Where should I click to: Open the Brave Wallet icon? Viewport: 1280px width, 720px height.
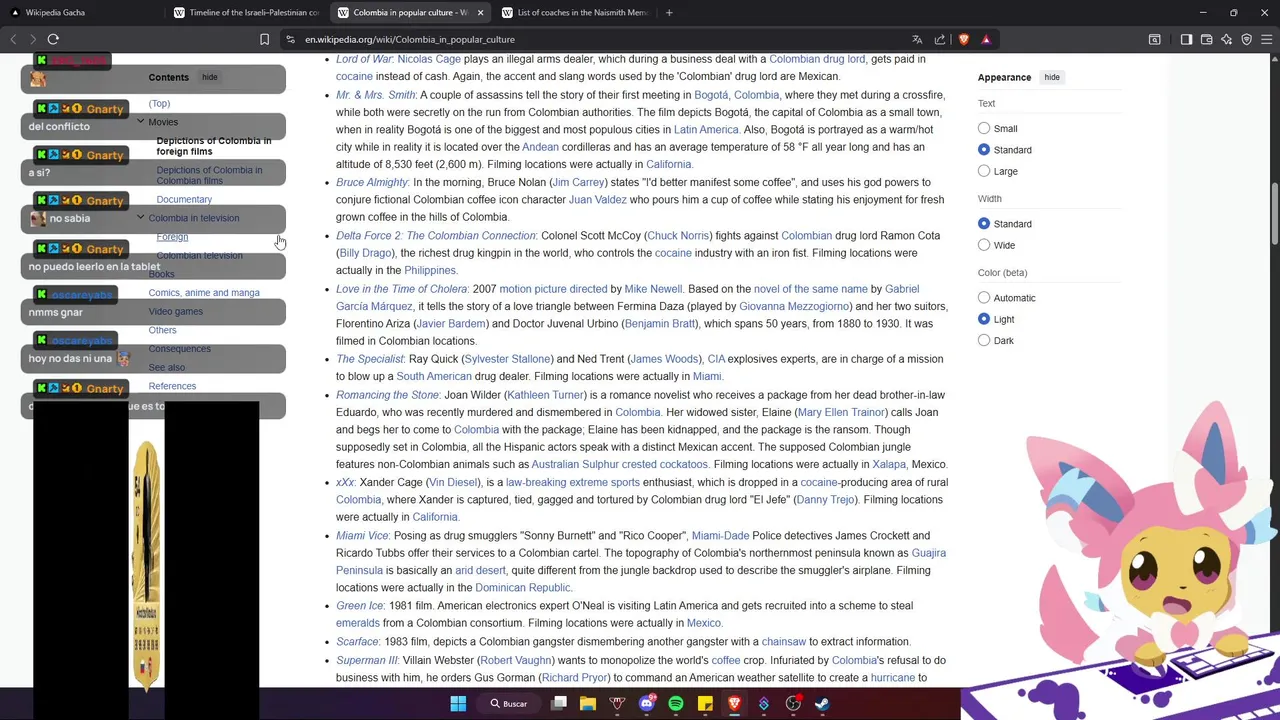click(x=1207, y=39)
